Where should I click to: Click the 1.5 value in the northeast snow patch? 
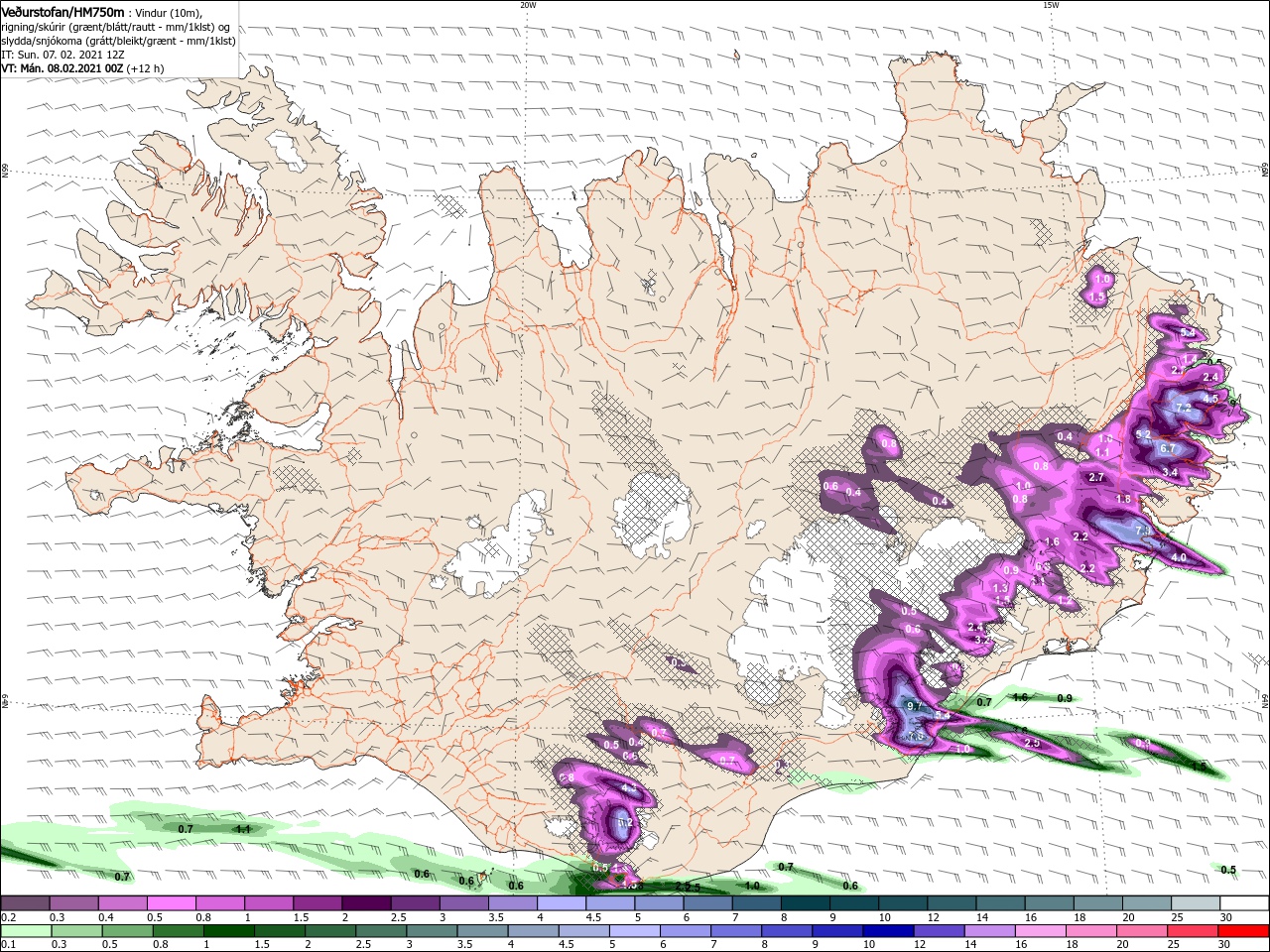pyautogui.click(x=1096, y=297)
